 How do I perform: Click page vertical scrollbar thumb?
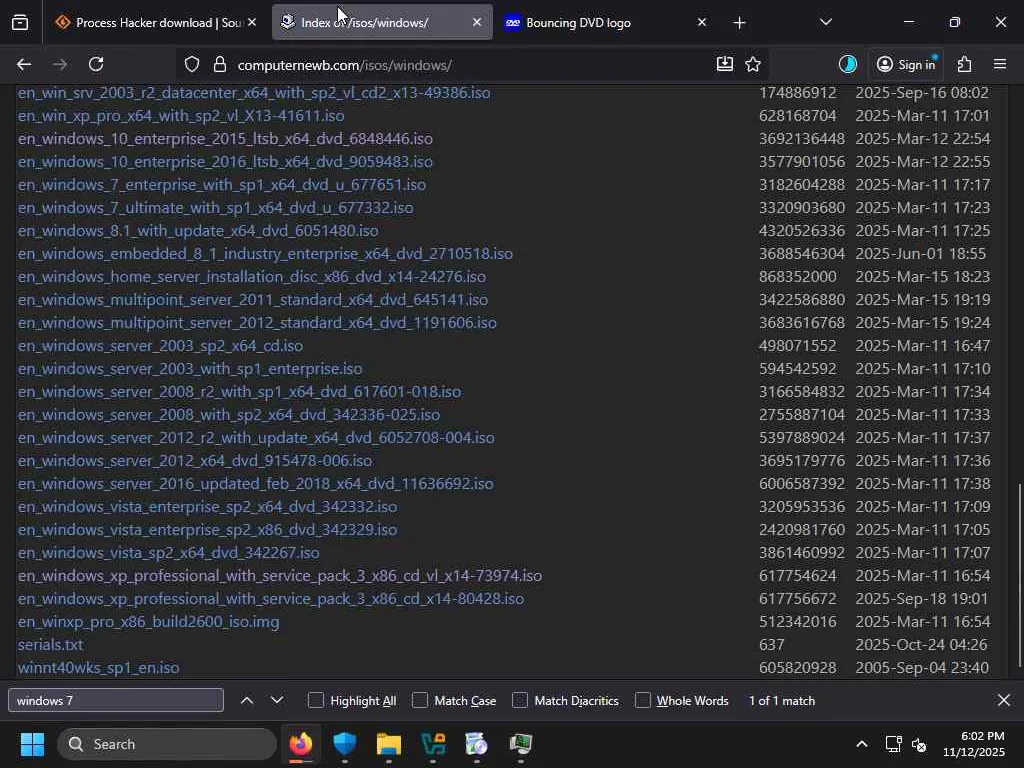(1019, 575)
